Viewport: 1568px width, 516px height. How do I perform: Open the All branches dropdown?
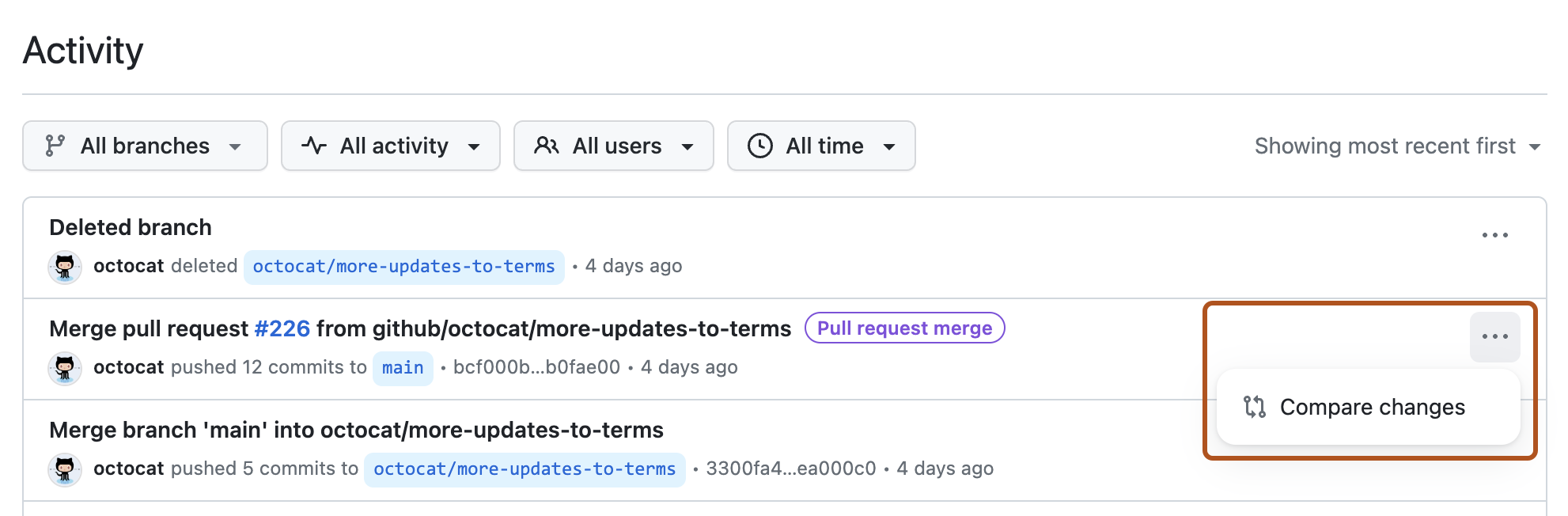click(x=145, y=146)
